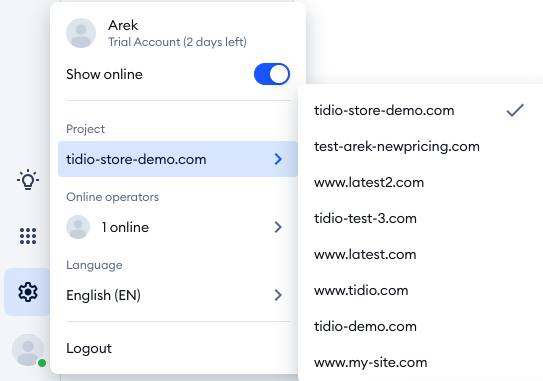Toggle the Show online switch
This screenshot has width=543, height=381.
click(272, 74)
